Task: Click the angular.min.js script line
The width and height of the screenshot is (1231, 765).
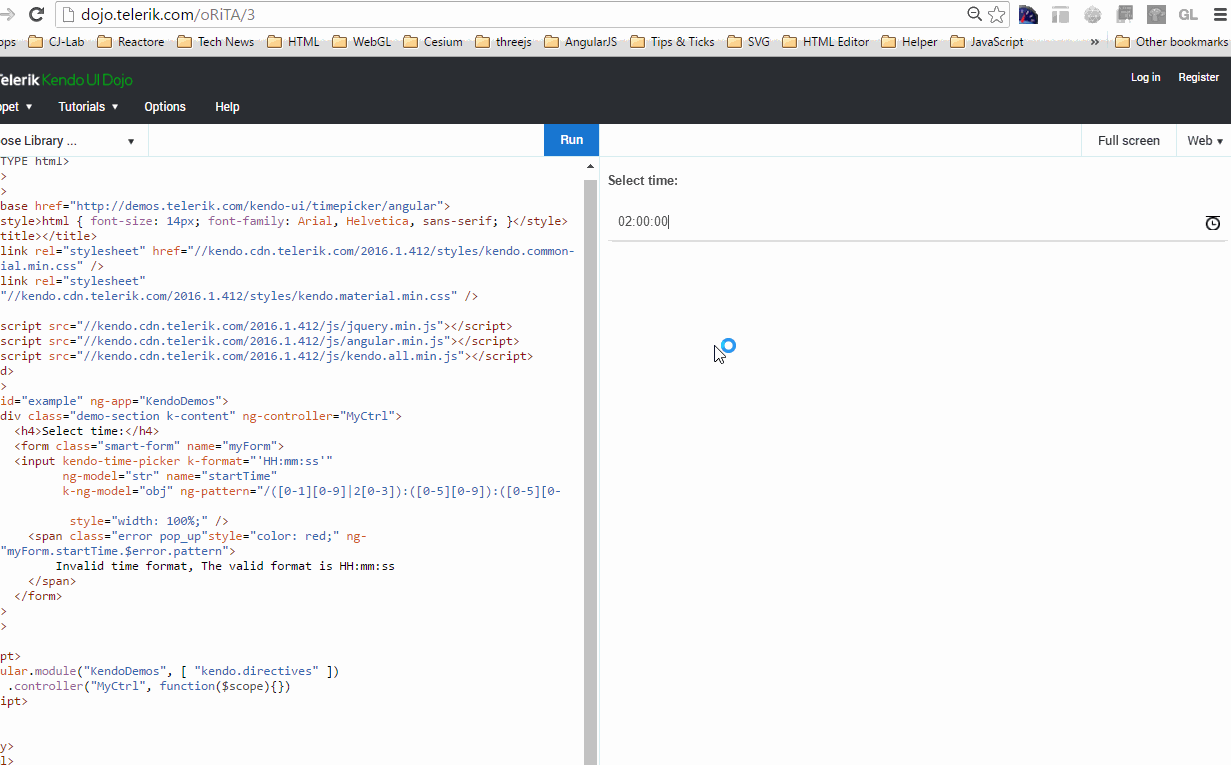Action: click(260, 341)
